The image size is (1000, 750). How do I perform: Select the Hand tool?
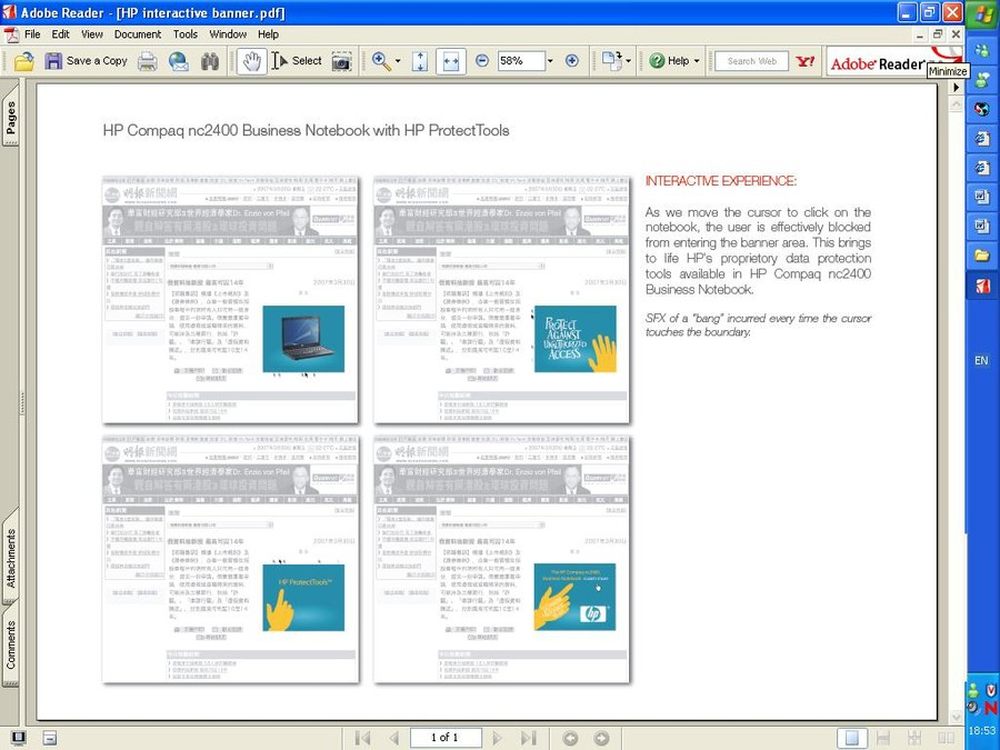click(252, 61)
